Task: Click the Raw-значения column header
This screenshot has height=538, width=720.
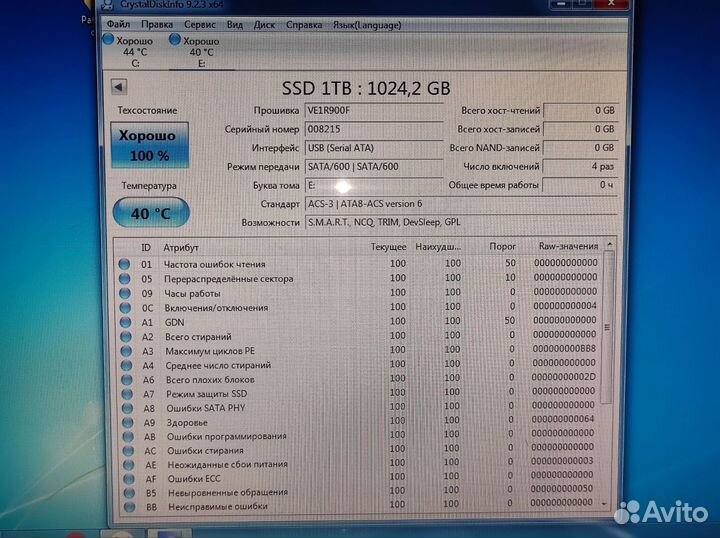Action: (568, 247)
